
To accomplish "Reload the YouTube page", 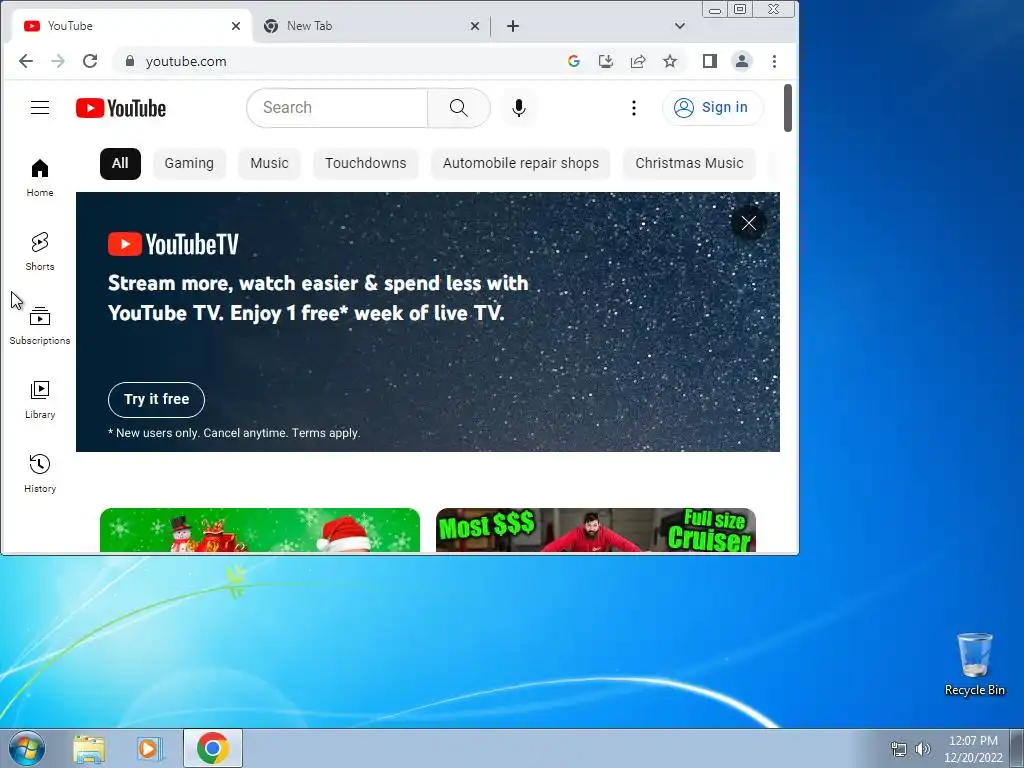I will coord(90,61).
